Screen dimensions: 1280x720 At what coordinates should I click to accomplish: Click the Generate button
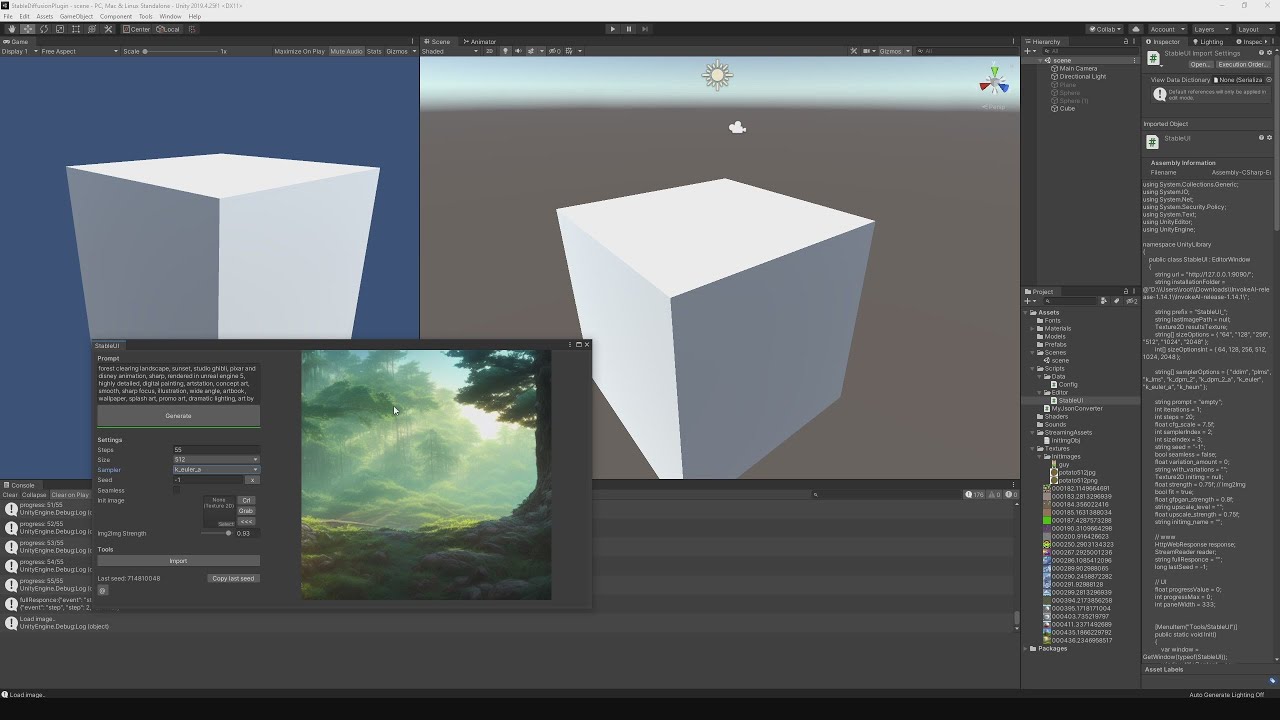pos(178,416)
